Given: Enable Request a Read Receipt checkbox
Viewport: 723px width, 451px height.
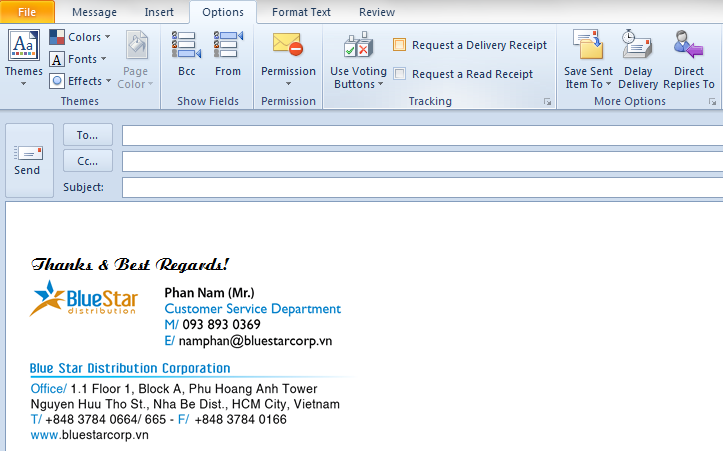Looking at the screenshot, I should 399,74.
